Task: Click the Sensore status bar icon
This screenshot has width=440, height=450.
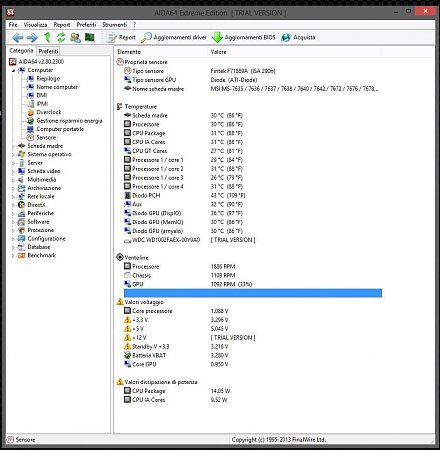Action: (x=11, y=440)
